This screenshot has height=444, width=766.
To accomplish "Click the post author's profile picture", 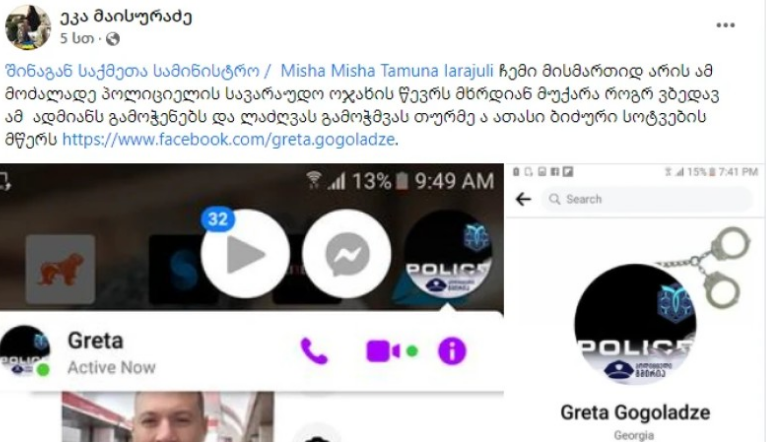I will pos(28,27).
